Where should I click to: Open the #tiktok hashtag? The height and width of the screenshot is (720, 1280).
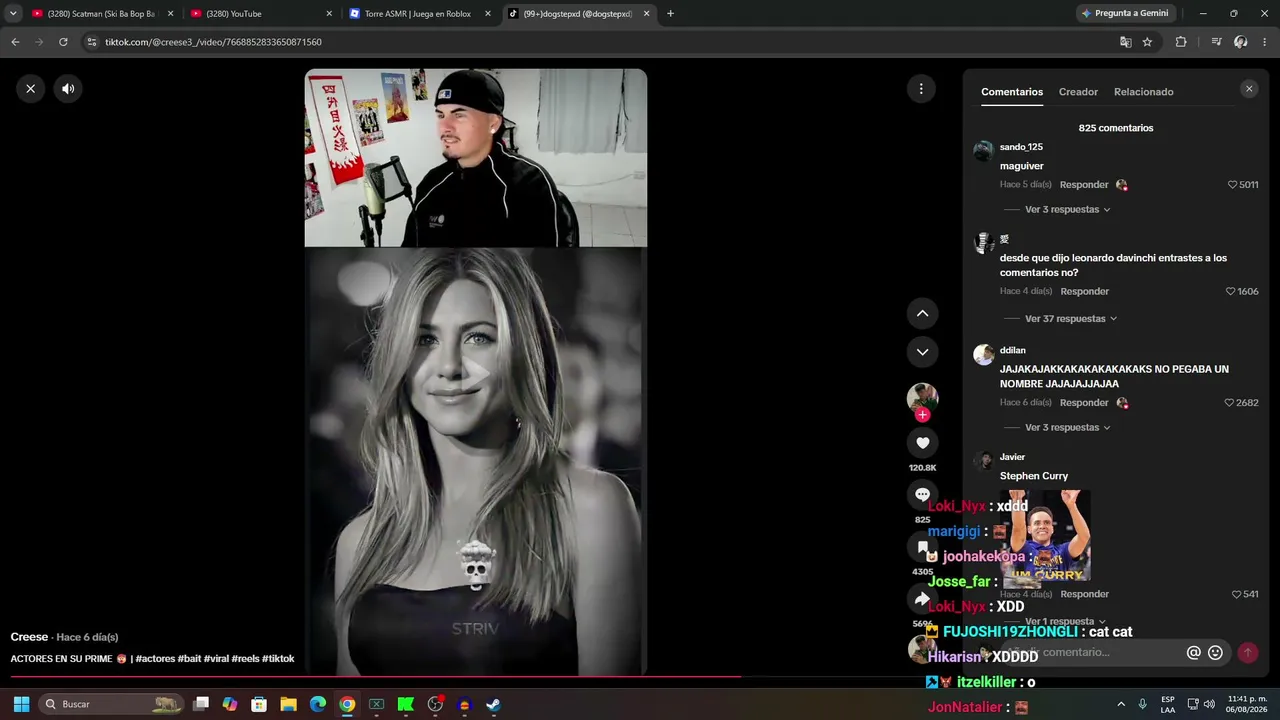[x=278, y=659]
